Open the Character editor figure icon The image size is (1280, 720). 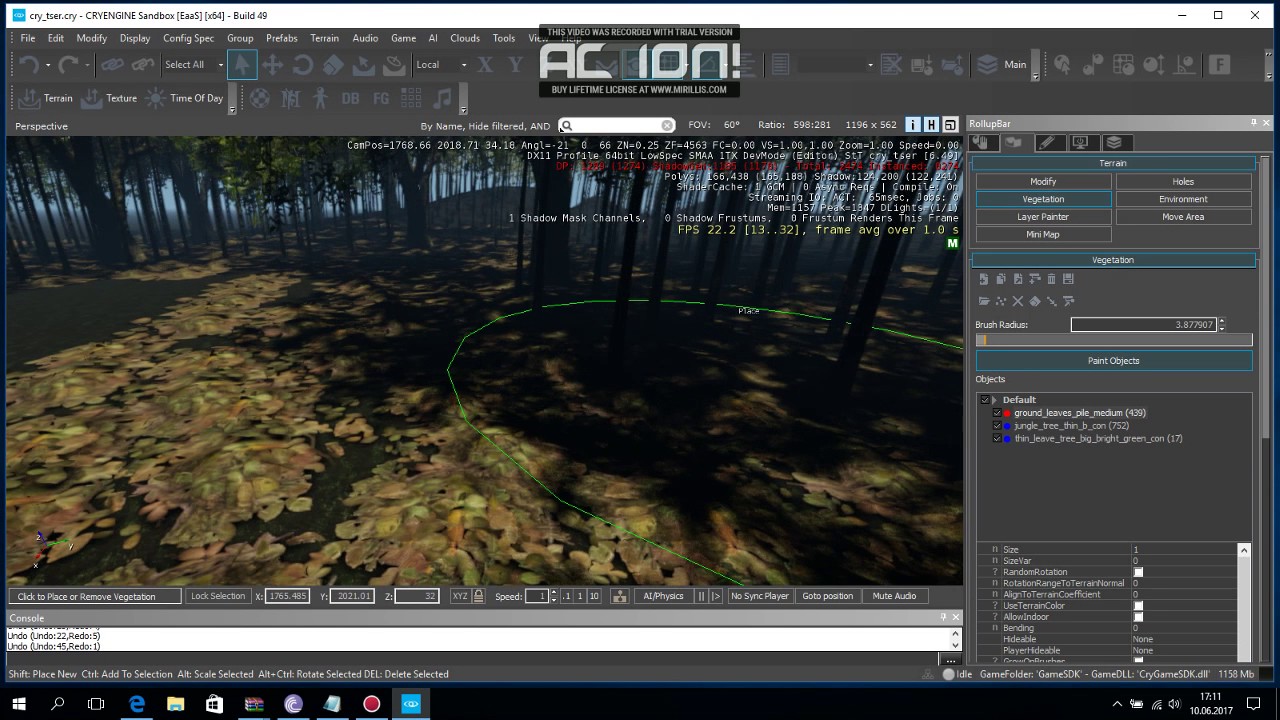[320, 98]
